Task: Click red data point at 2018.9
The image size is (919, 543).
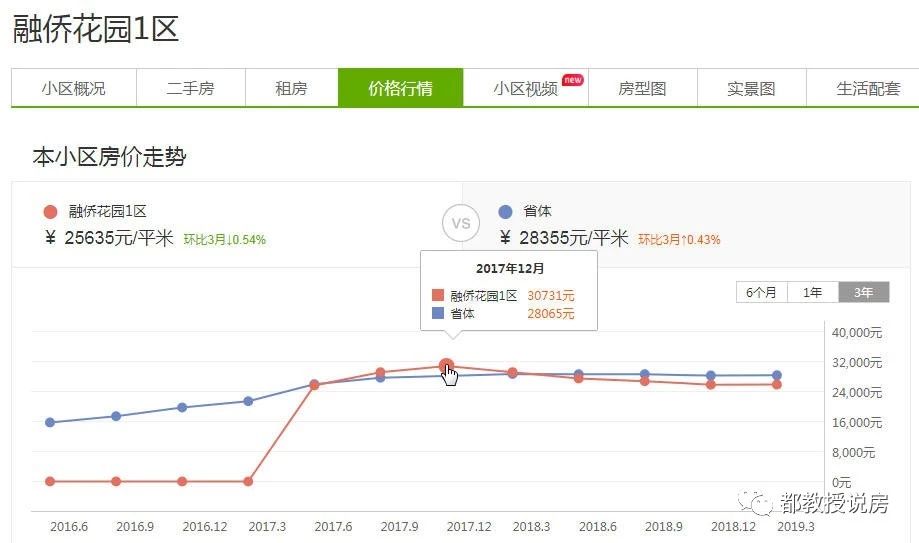Action: 645,382
